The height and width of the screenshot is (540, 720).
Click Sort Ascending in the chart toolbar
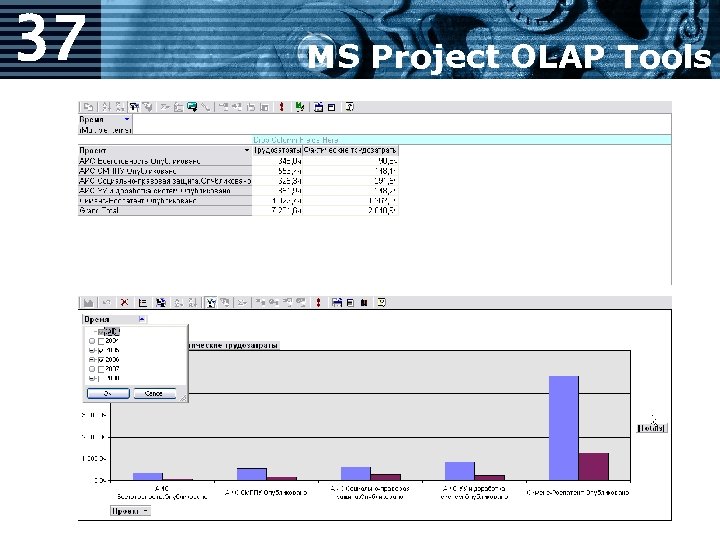[179, 303]
